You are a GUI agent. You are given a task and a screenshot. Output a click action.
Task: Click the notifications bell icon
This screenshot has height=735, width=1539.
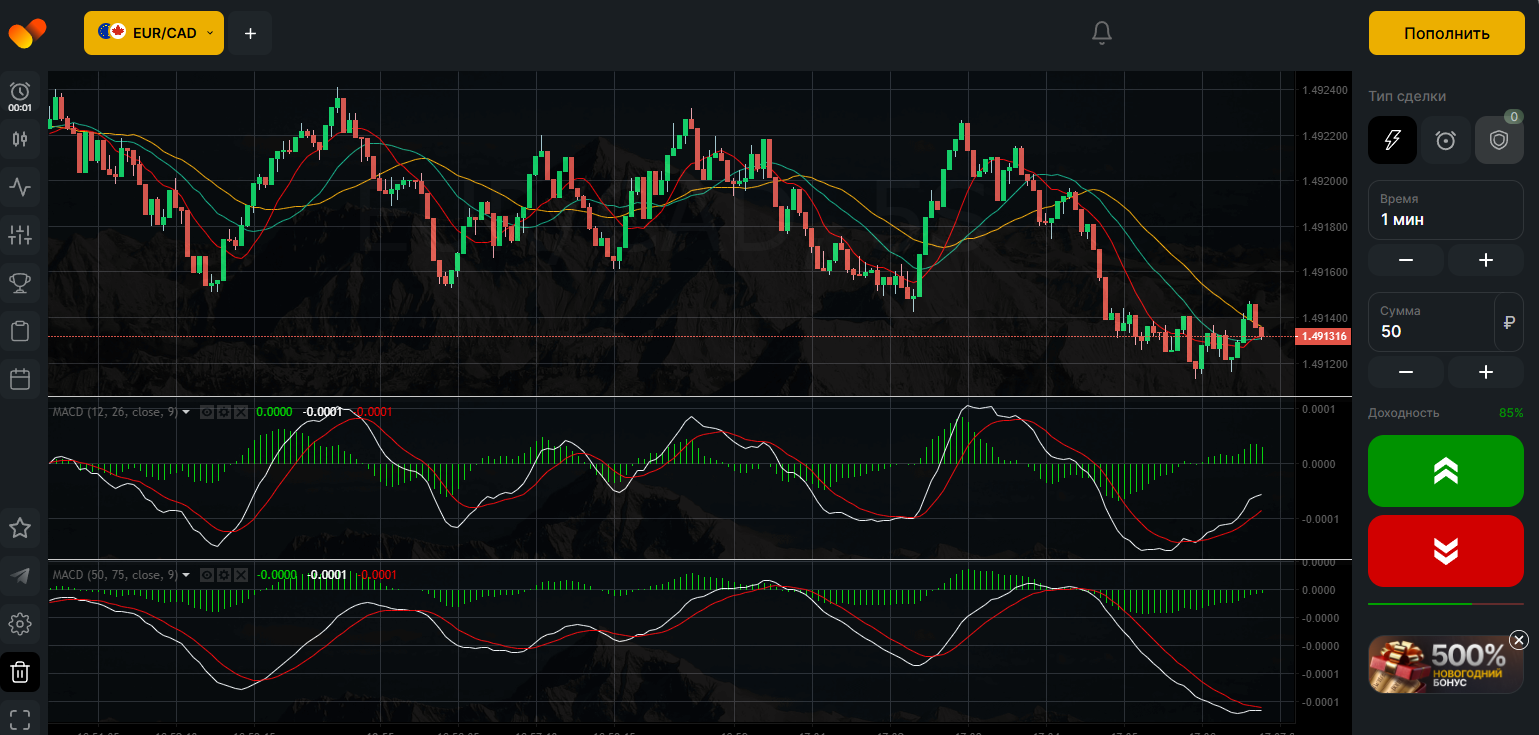point(1101,33)
